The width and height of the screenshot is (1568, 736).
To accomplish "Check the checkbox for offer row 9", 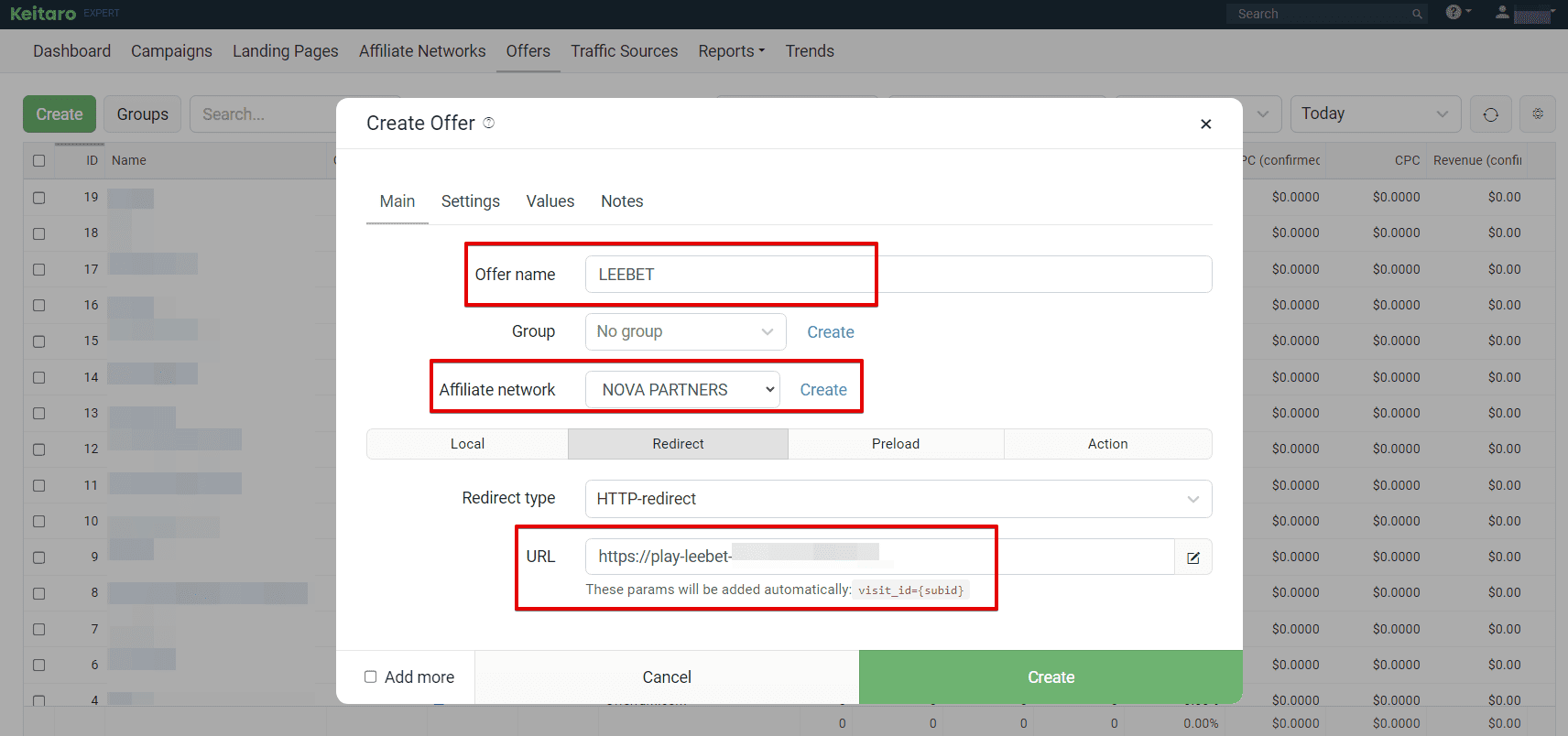I will [38, 557].
